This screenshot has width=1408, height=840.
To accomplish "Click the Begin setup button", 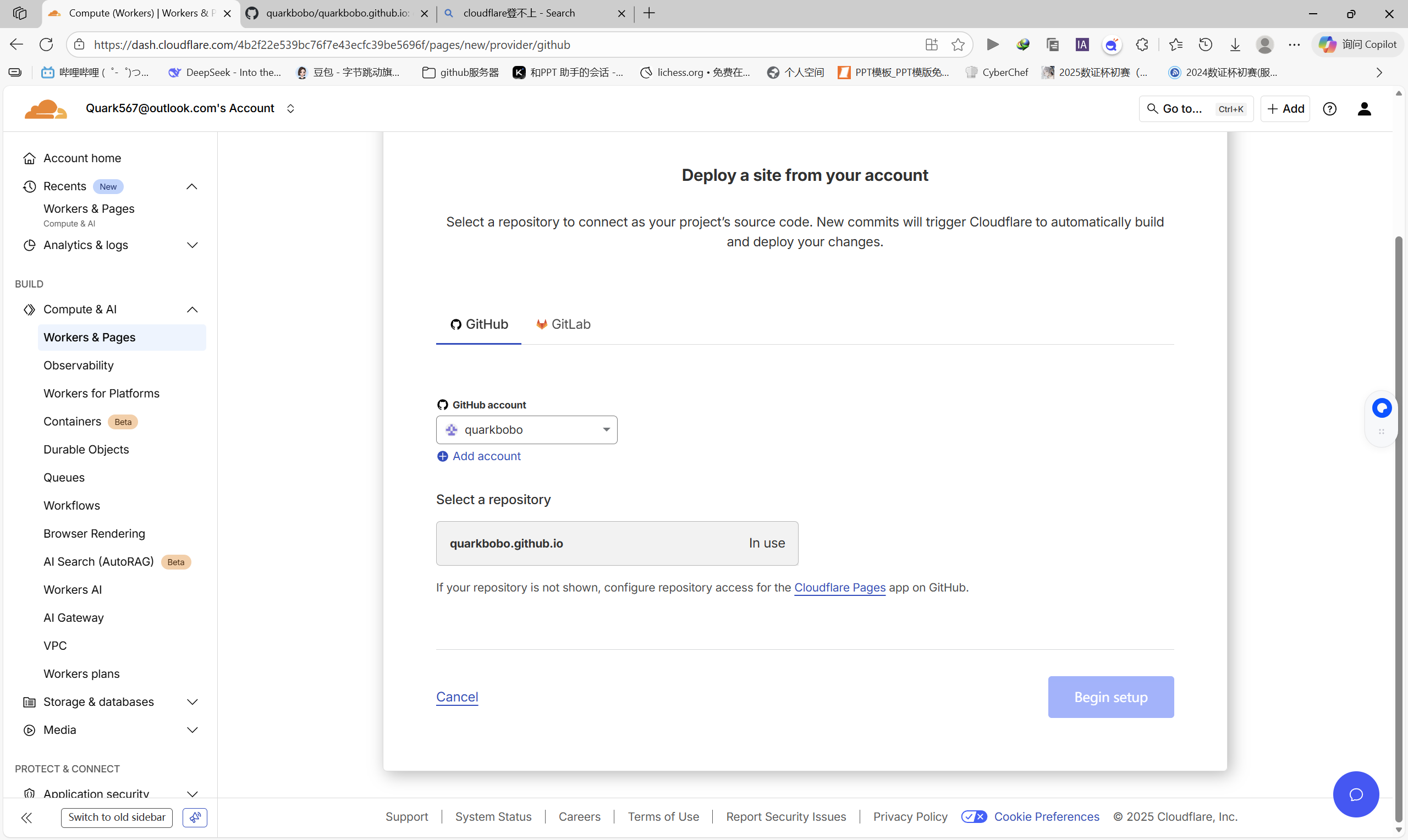I will point(1110,697).
